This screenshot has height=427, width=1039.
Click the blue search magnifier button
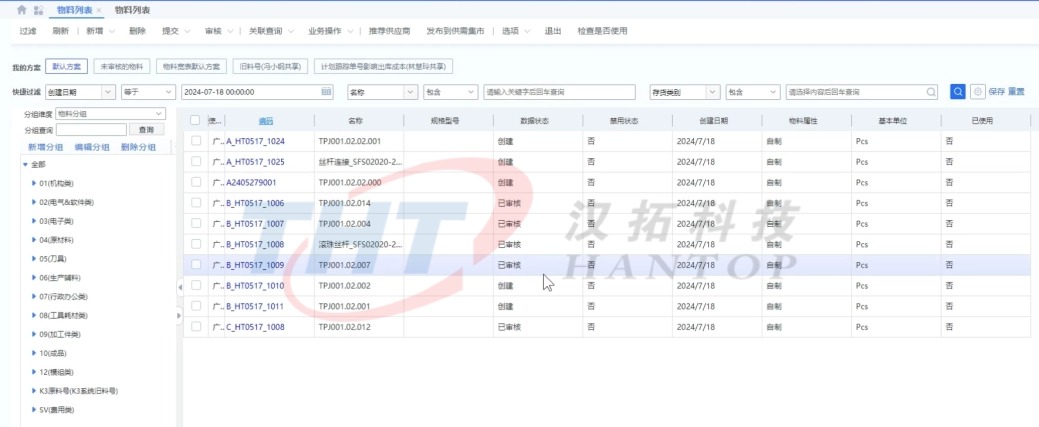tap(957, 91)
